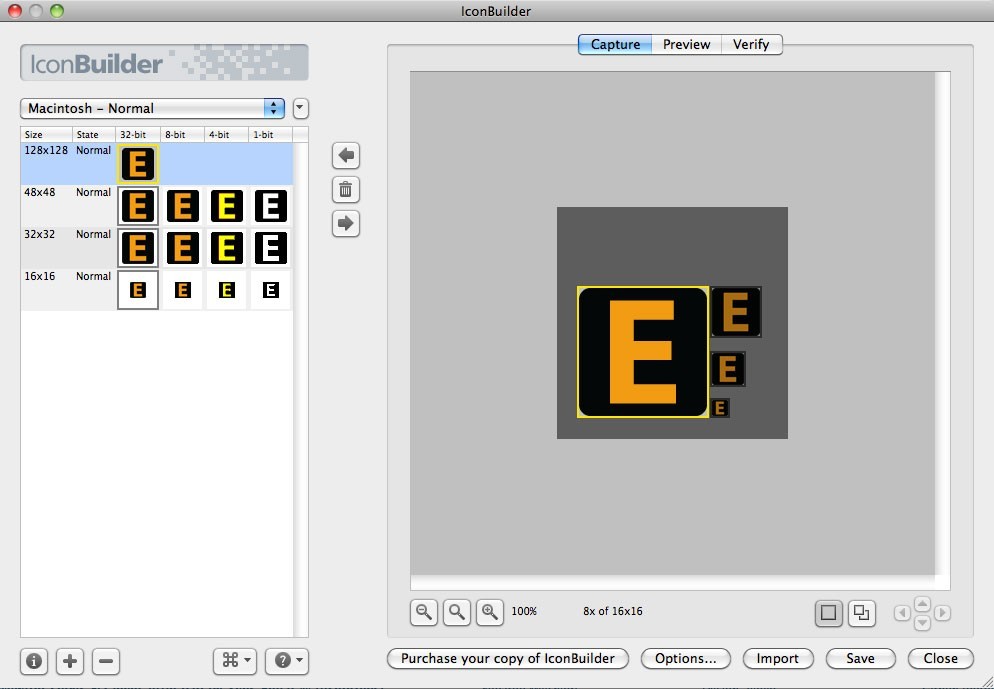Click the Close button
Viewport: 994px width, 689px height.
pos(941,659)
